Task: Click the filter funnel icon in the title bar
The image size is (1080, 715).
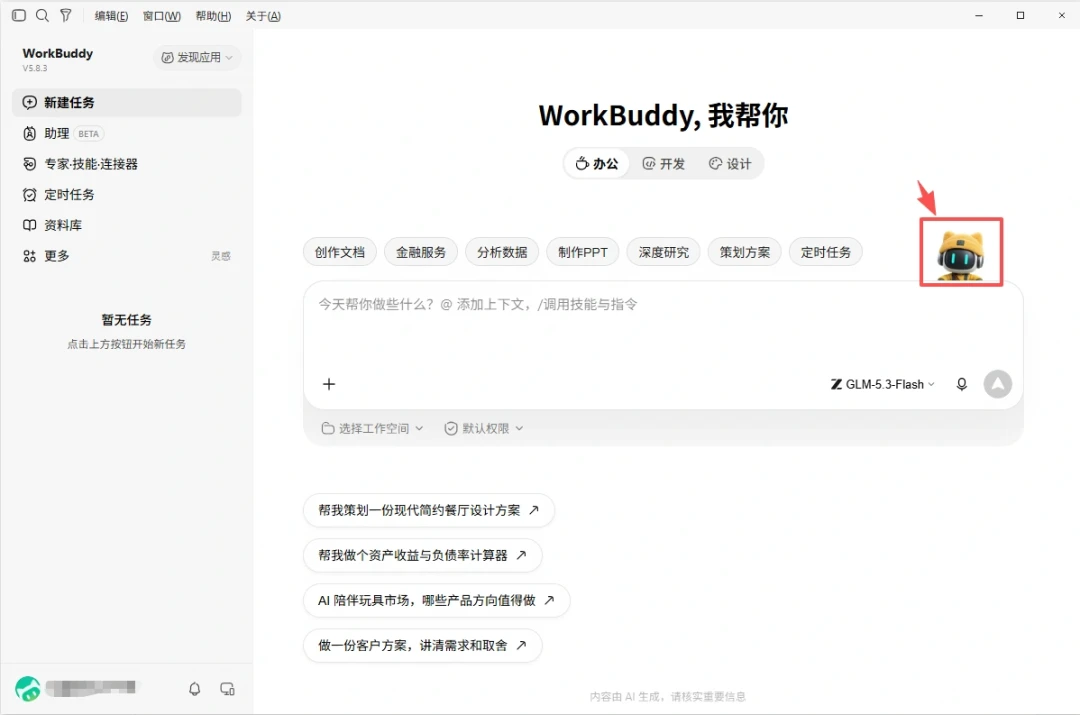Action: (65, 15)
